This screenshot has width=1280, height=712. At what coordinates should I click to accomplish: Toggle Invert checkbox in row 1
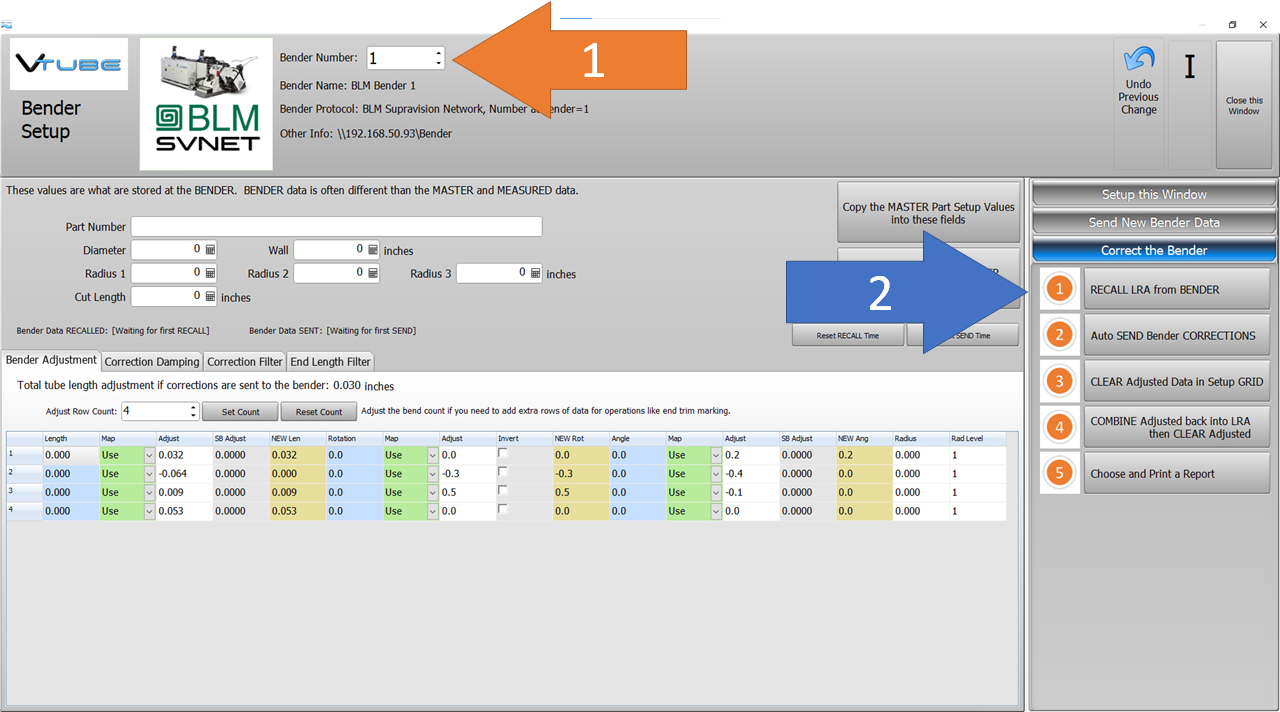tap(503, 453)
